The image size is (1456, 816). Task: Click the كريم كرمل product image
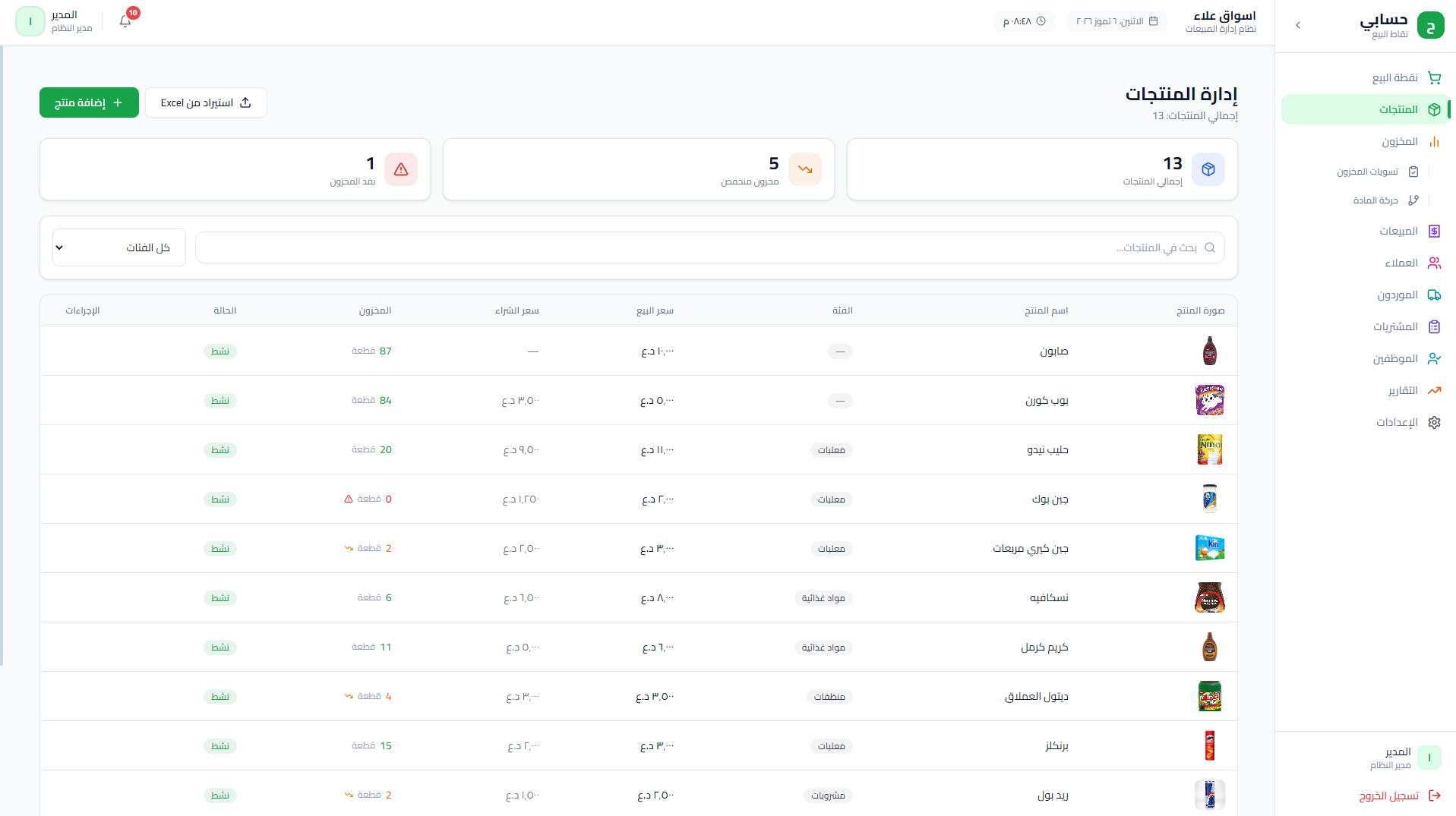[1210, 647]
